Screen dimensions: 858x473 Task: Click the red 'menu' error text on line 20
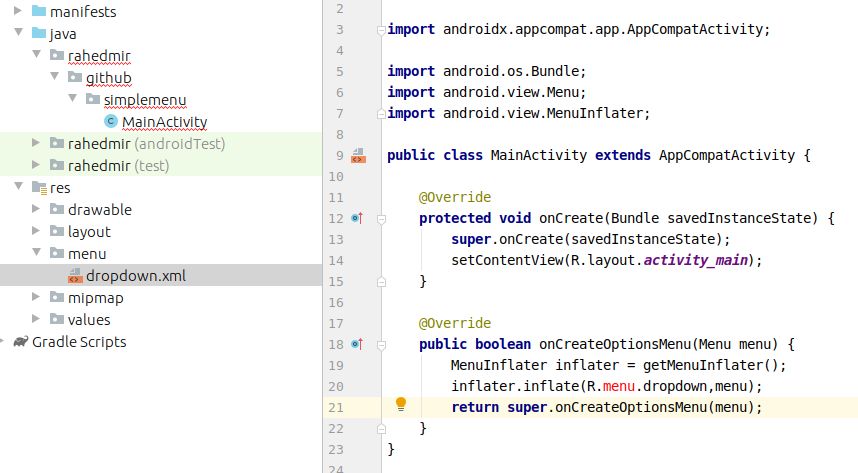pos(618,387)
